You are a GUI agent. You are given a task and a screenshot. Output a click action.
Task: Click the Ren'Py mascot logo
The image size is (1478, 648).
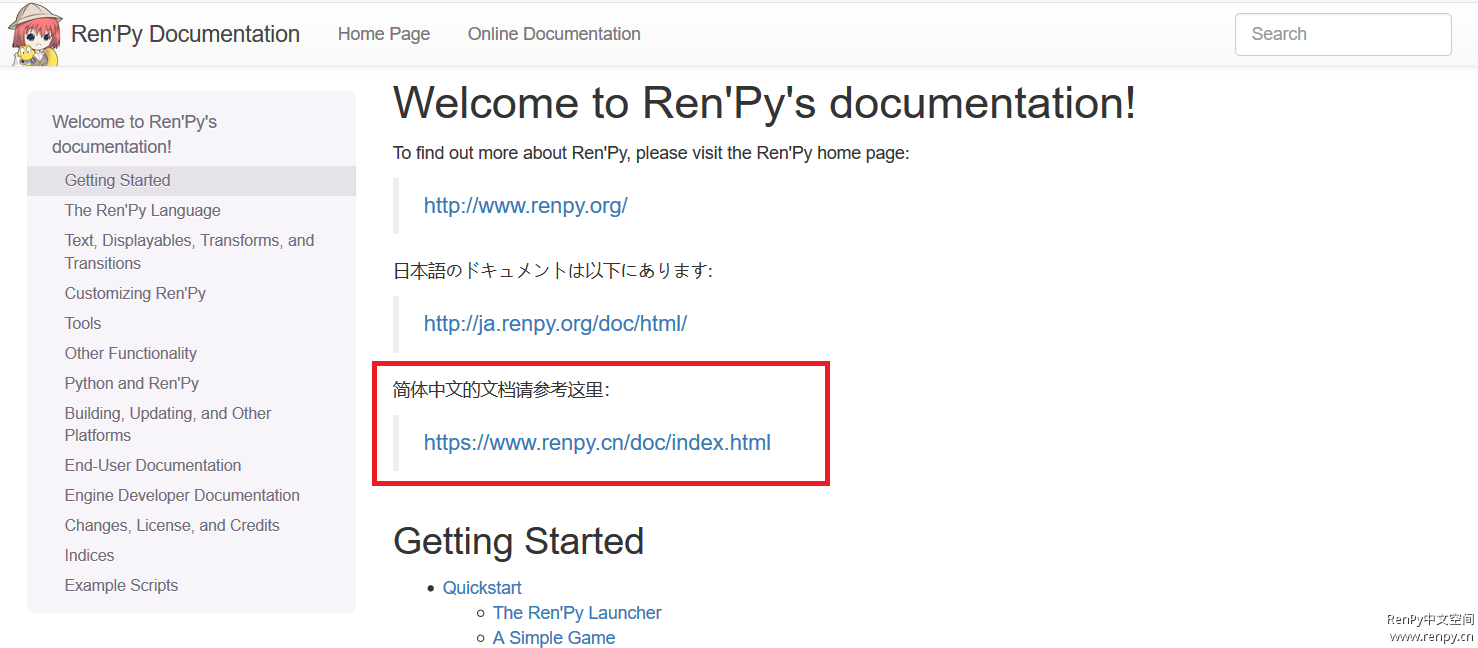[x=36, y=35]
